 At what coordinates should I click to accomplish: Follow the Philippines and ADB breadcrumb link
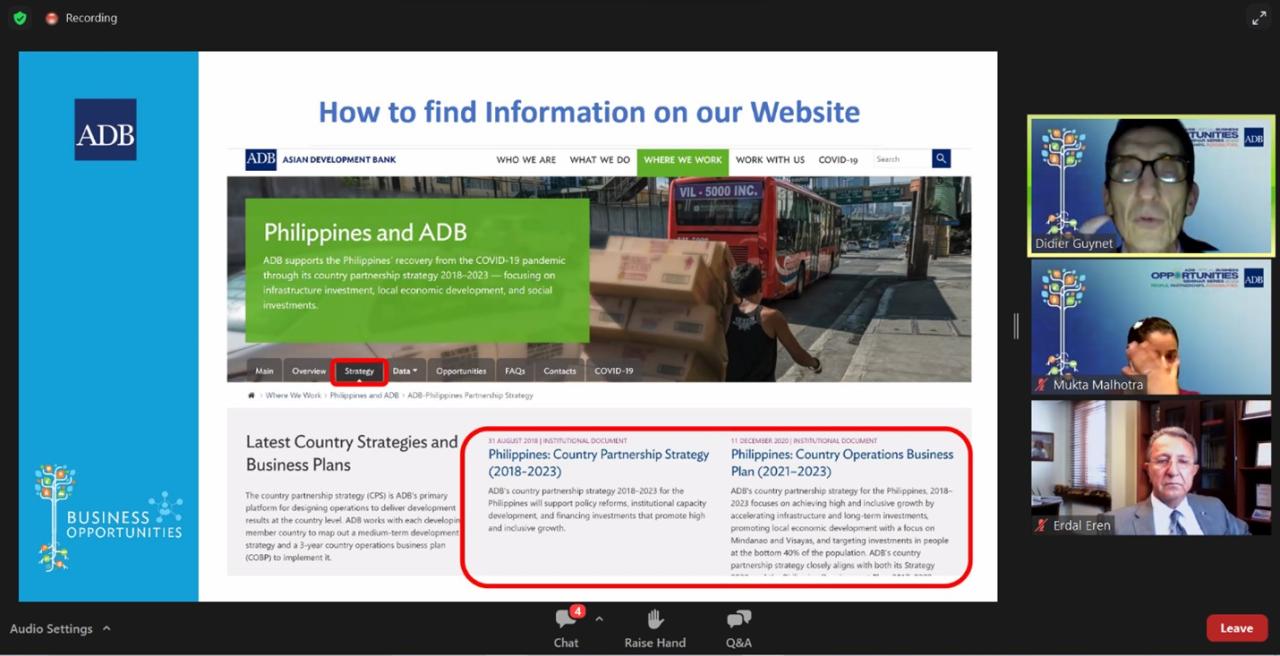pos(364,396)
